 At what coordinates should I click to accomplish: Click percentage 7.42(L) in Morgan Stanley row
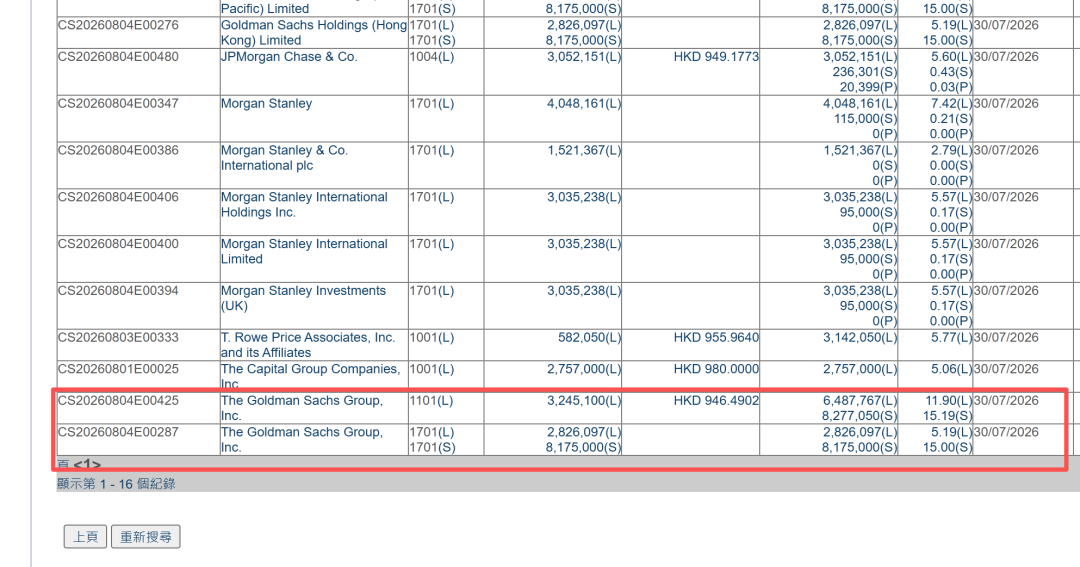pyautogui.click(x=951, y=103)
